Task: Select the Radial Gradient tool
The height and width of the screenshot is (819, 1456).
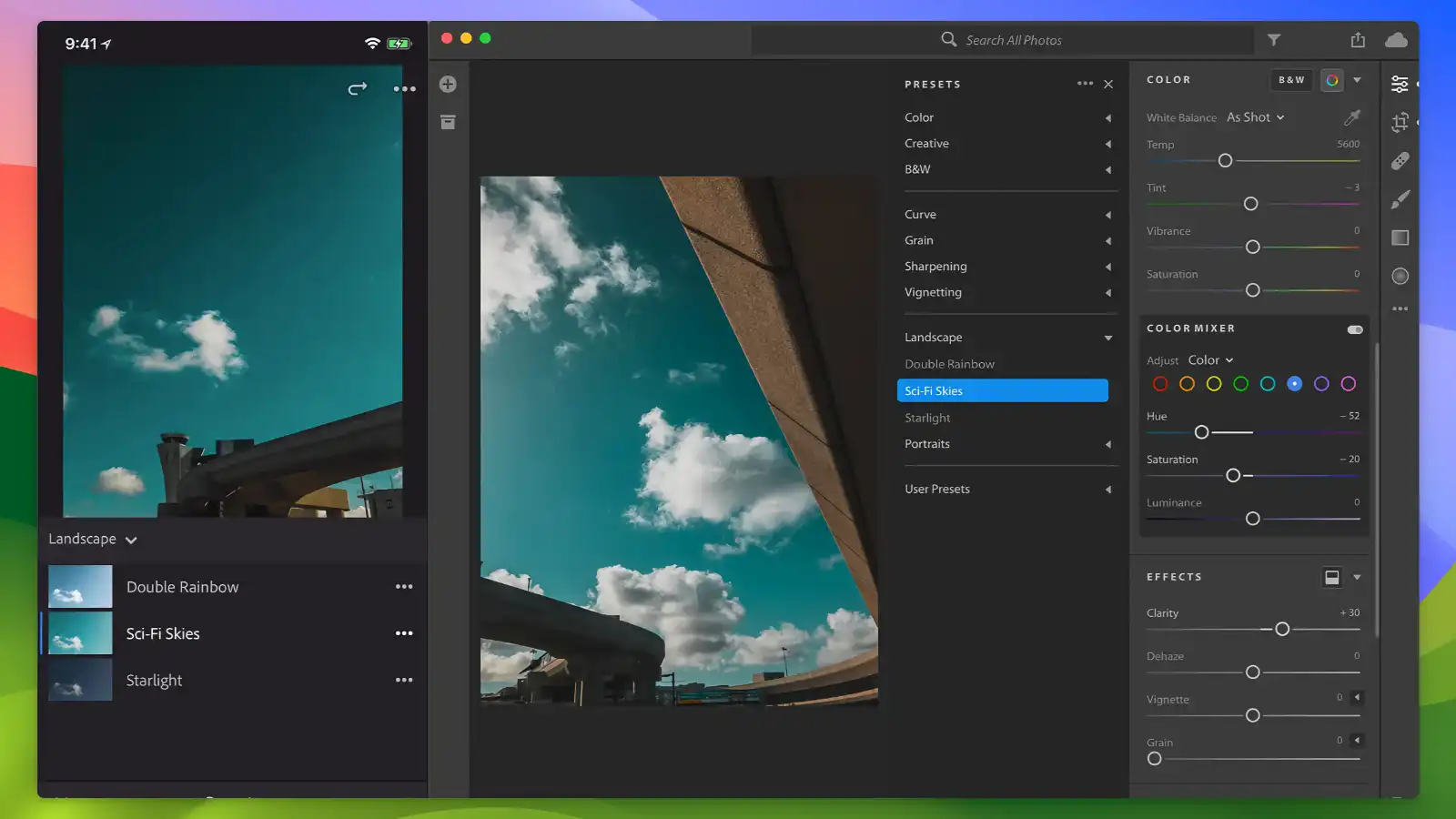Action: point(1399,276)
